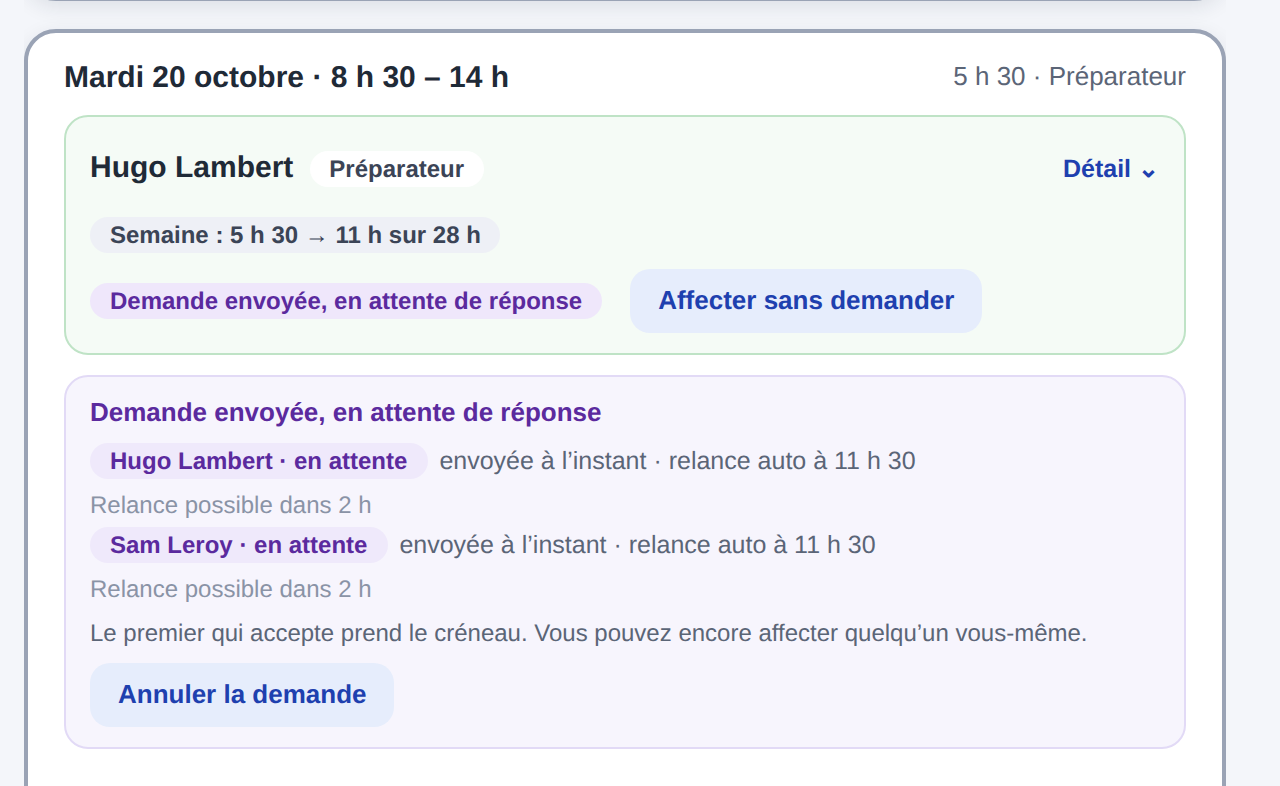1280x786 pixels.
Task: Click the purple status pill in Hugo Lambert's card
Action: (x=346, y=301)
